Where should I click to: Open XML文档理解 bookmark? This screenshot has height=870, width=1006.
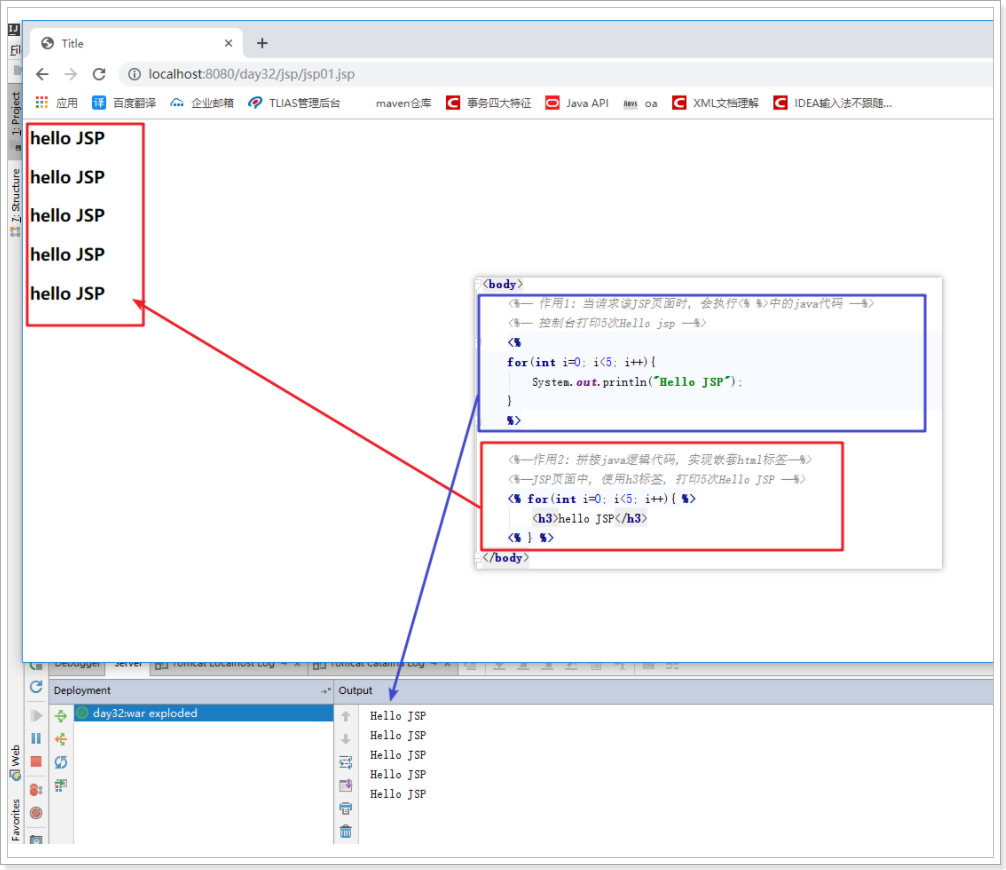tap(715, 103)
